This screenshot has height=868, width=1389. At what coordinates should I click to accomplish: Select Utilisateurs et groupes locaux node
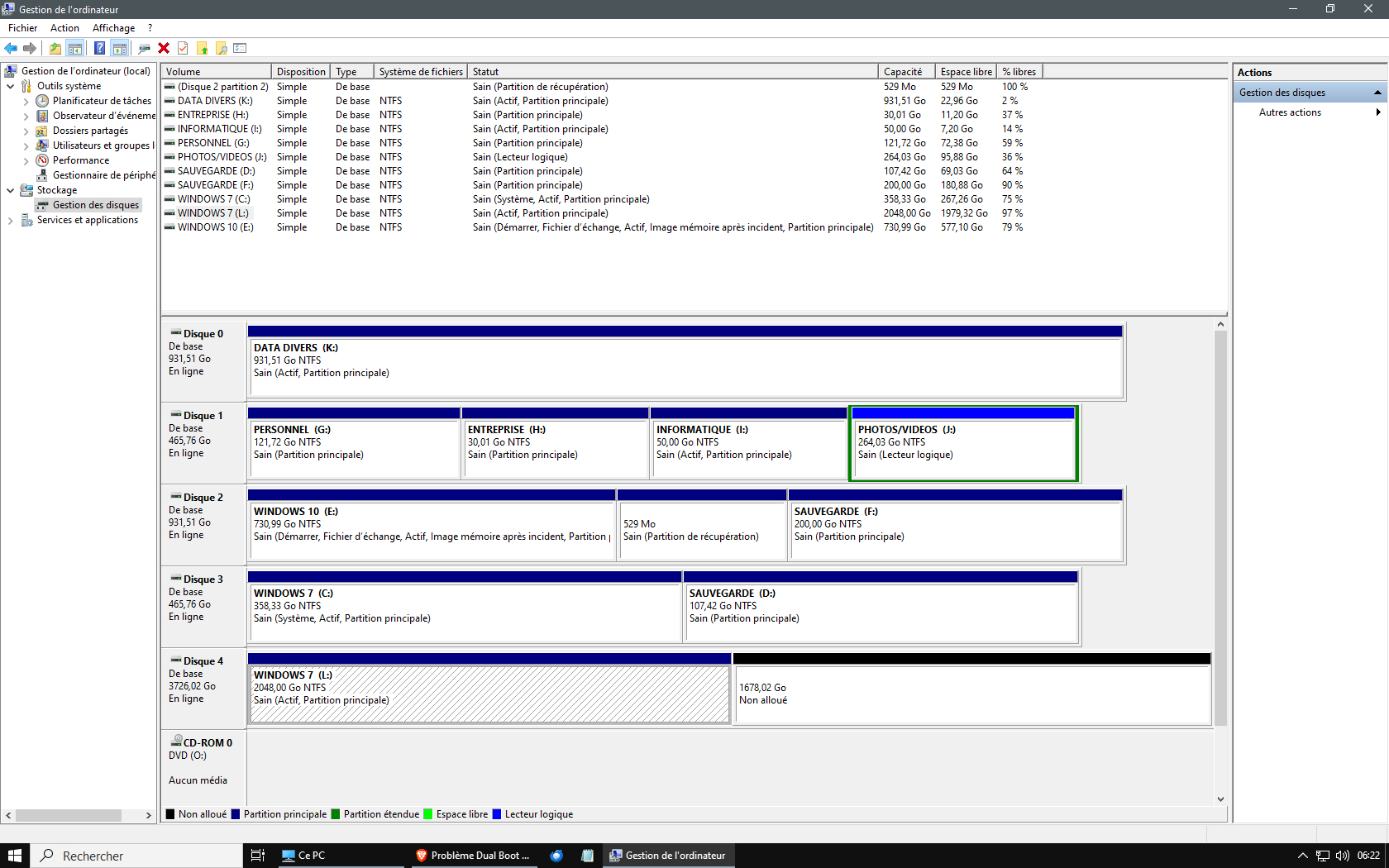(104, 145)
